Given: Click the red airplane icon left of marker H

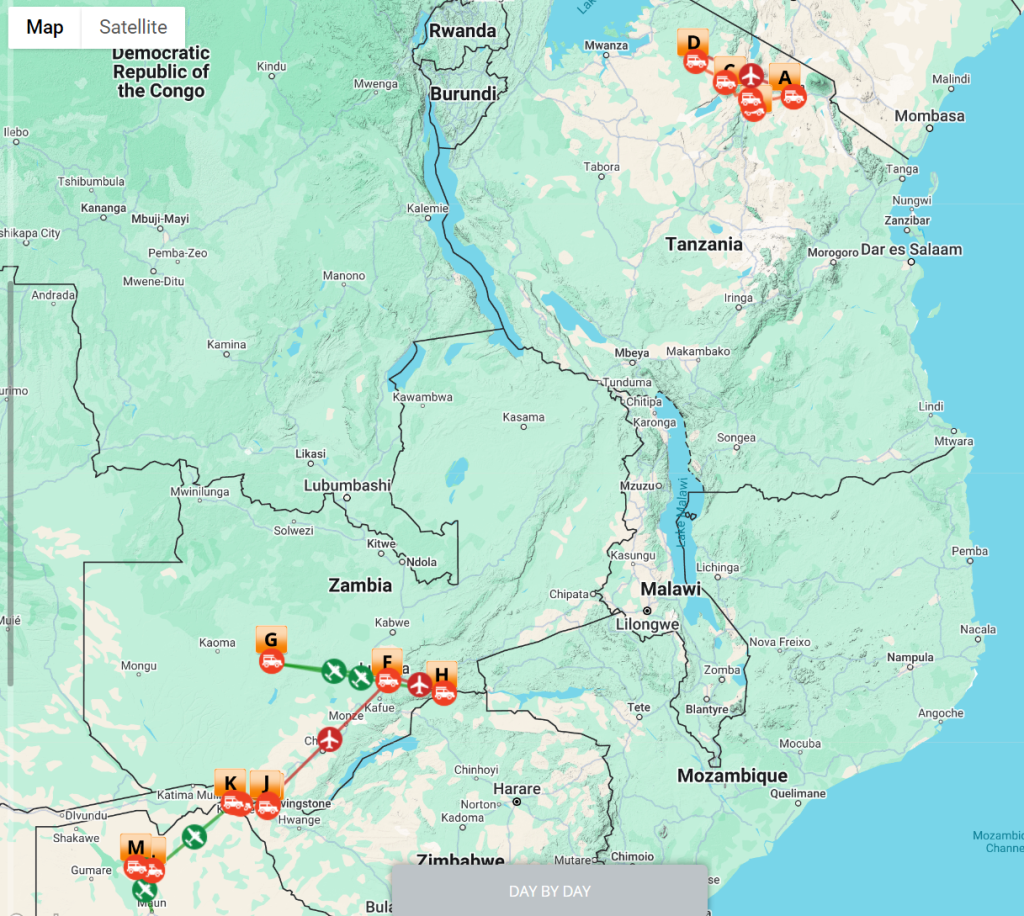Looking at the screenshot, I should click(419, 685).
